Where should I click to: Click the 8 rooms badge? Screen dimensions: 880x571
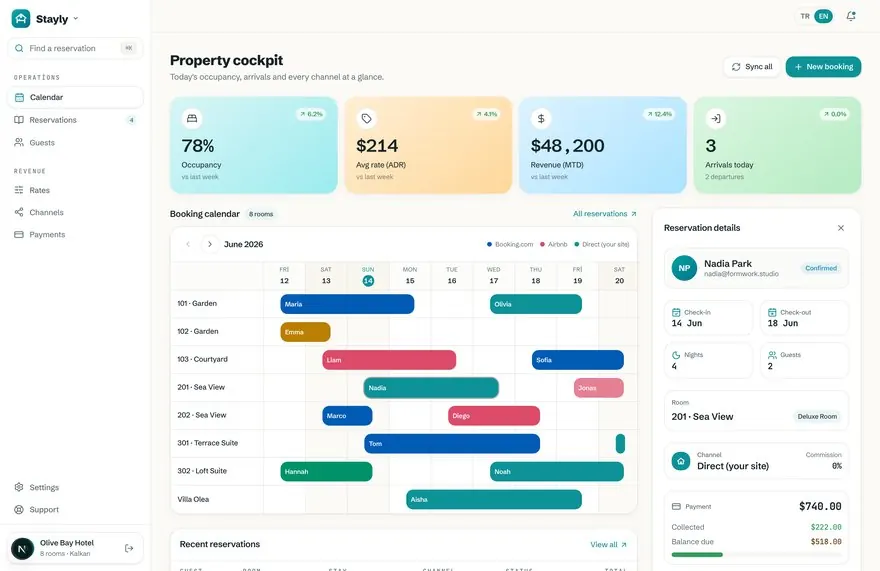click(261, 214)
